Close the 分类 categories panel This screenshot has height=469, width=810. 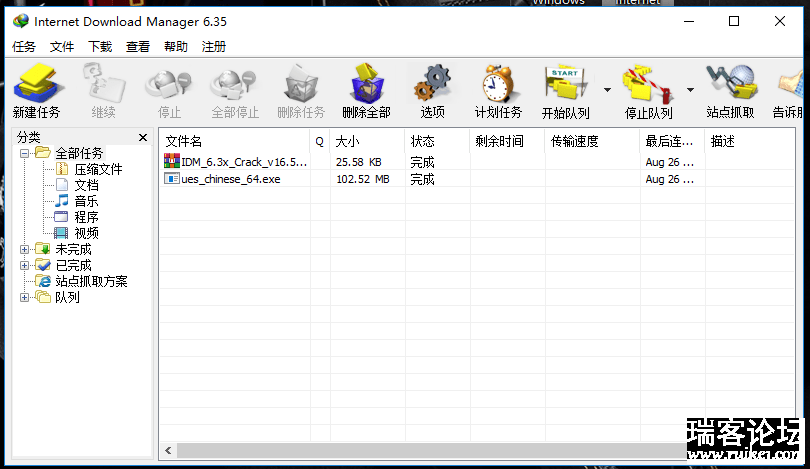143,137
